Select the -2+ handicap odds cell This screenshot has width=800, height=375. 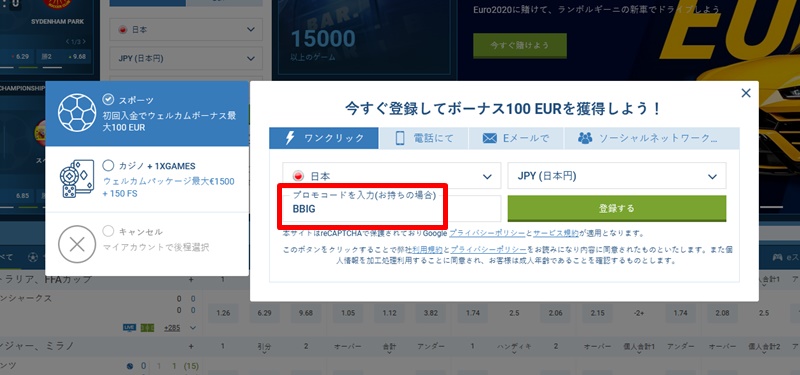[638, 313]
